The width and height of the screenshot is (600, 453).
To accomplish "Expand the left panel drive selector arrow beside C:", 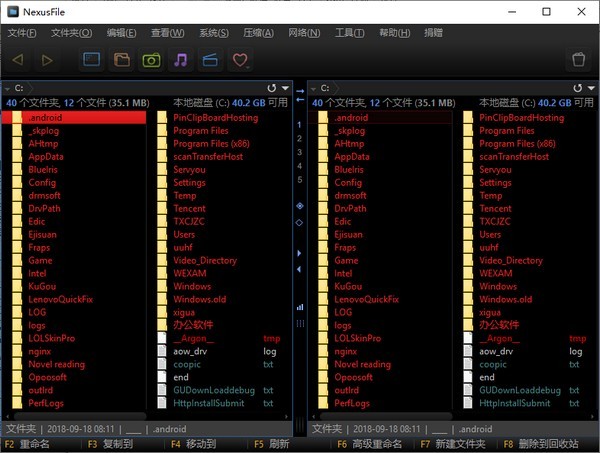I will (x=7, y=89).
